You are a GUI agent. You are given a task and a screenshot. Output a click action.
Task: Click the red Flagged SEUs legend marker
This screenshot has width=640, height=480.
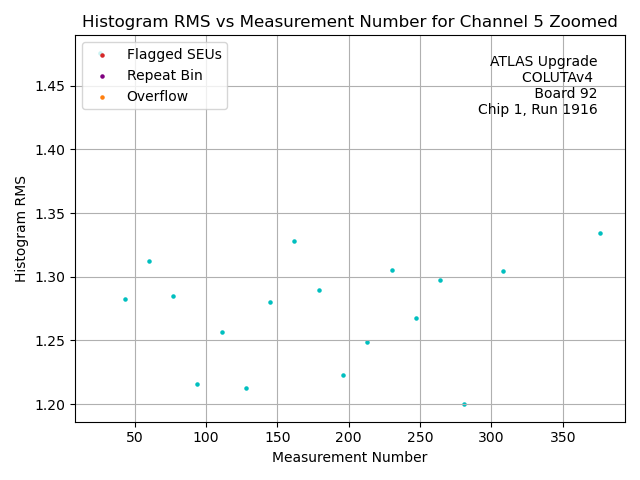(x=101, y=55)
